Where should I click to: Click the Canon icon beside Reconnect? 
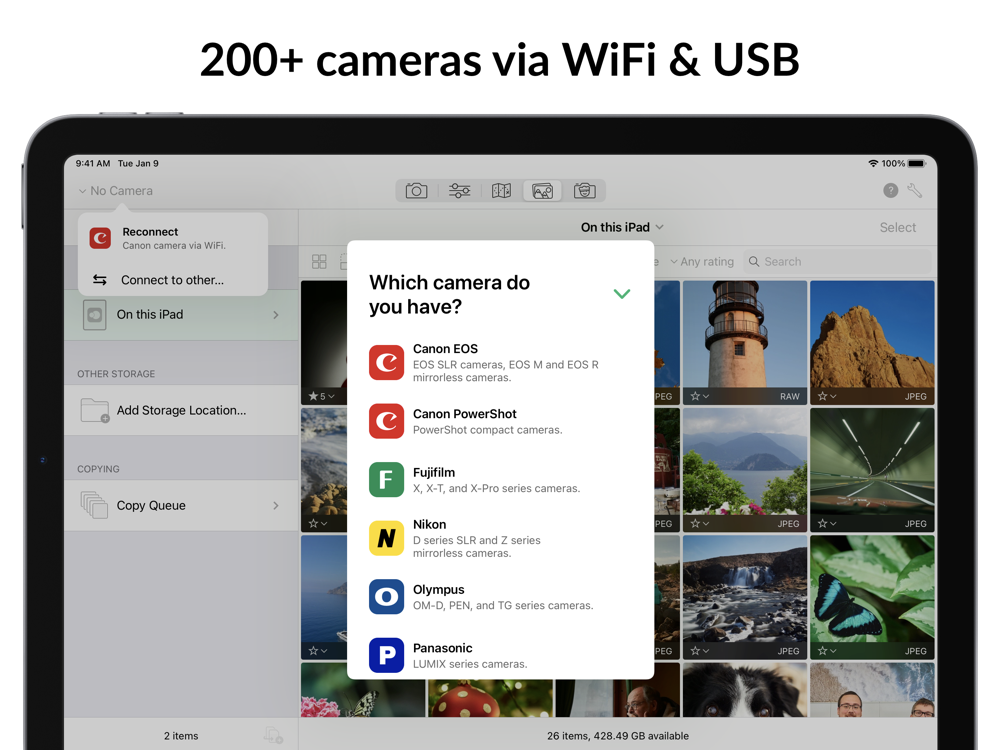click(x=100, y=238)
